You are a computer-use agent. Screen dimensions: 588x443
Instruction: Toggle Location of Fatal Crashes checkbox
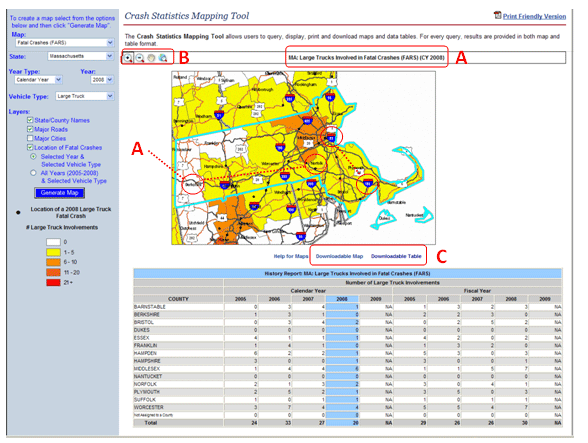coord(30,147)
